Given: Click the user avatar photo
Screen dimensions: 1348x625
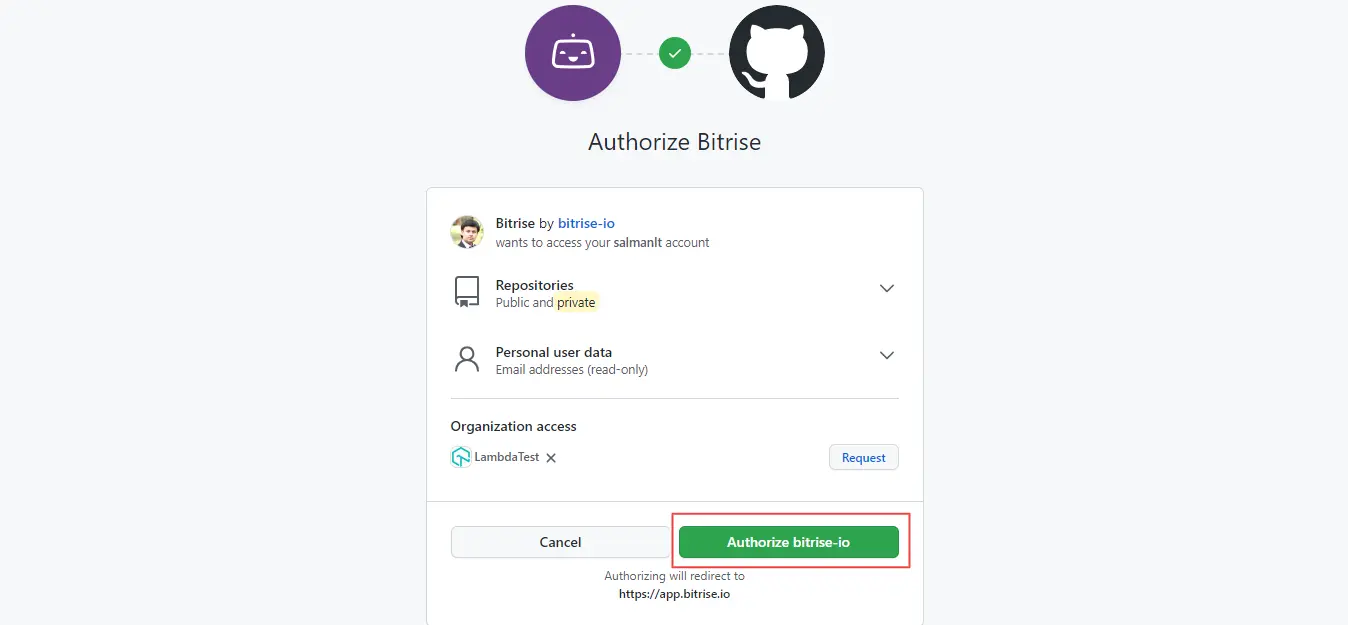Looking at the screenshot, I should click(467, 232).
